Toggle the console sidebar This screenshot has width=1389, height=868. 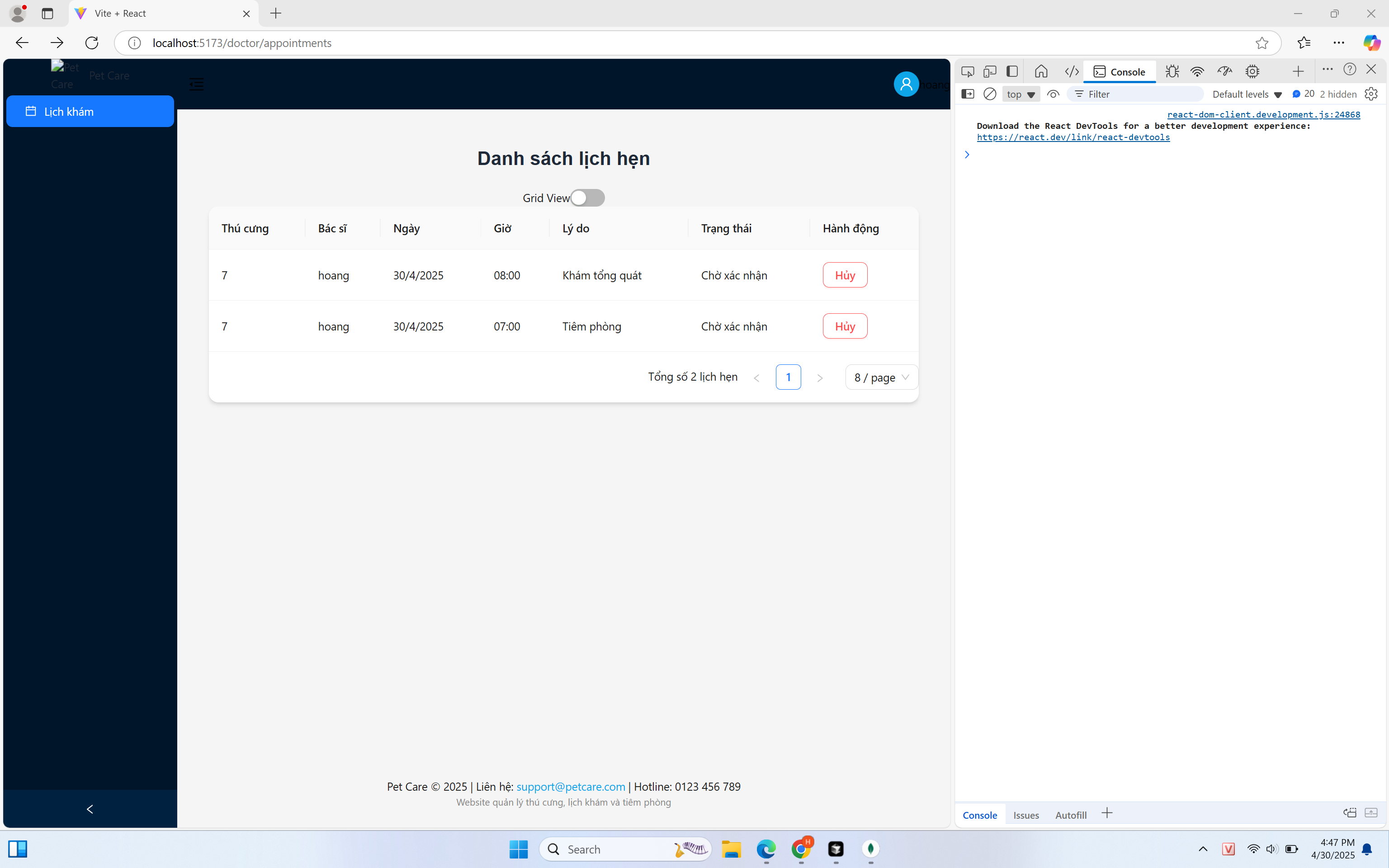[x=968, y=94]
